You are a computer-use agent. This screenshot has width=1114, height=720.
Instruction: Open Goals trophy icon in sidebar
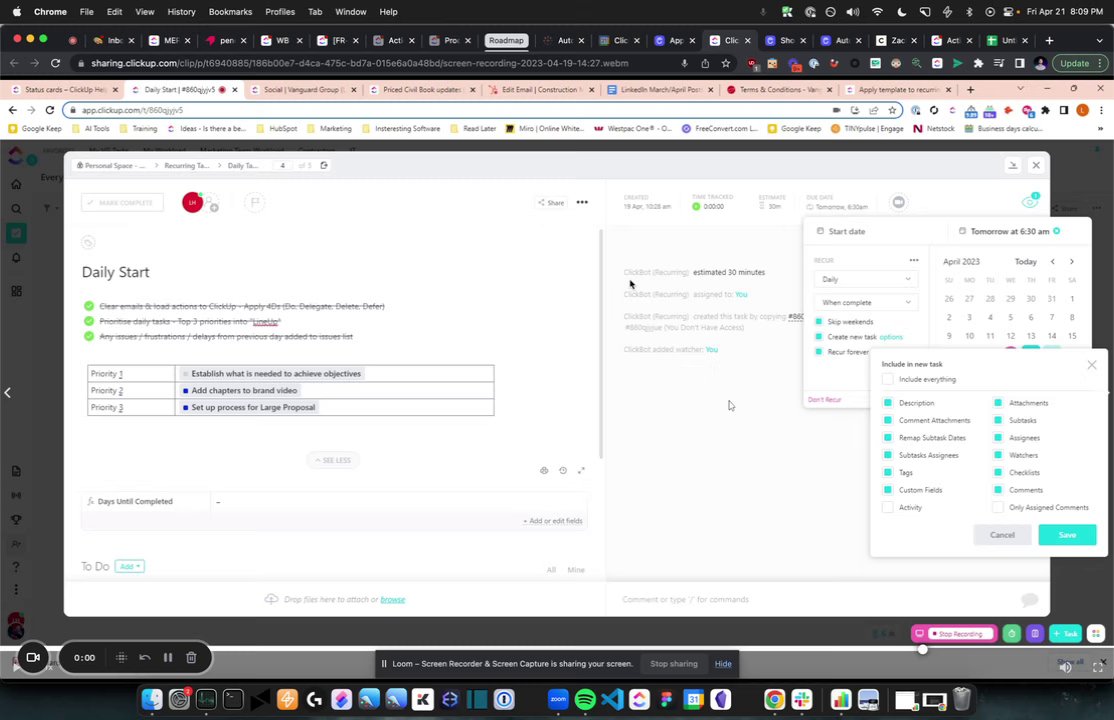(16, 520)
